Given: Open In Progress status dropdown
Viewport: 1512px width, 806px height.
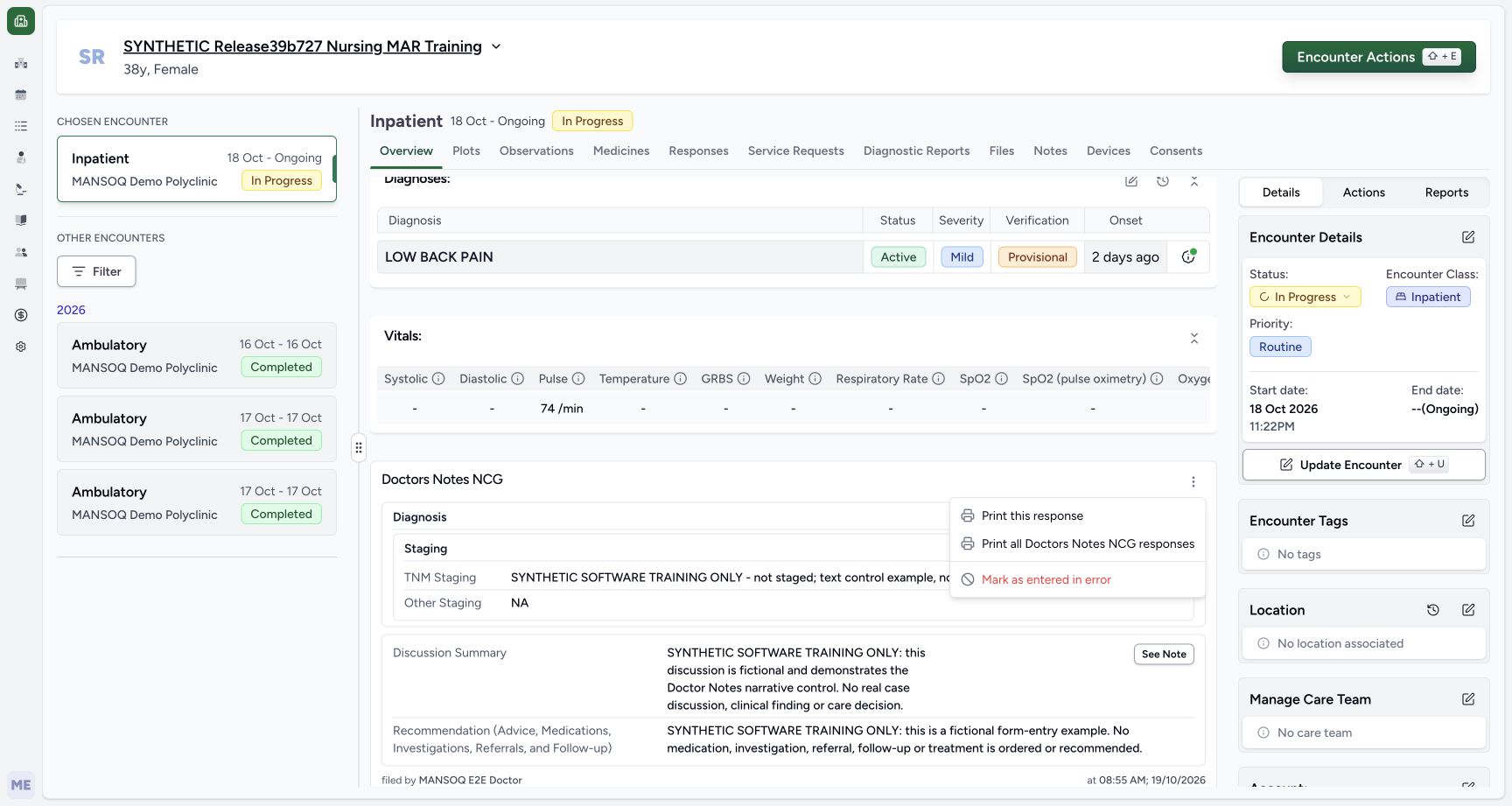Looking at the screenshot, I should 1305,297.
